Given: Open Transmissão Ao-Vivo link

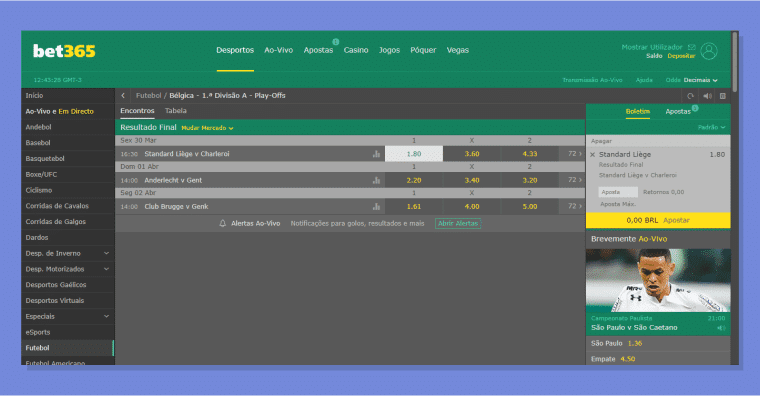Looking at the screenshot, I should 592,80.
